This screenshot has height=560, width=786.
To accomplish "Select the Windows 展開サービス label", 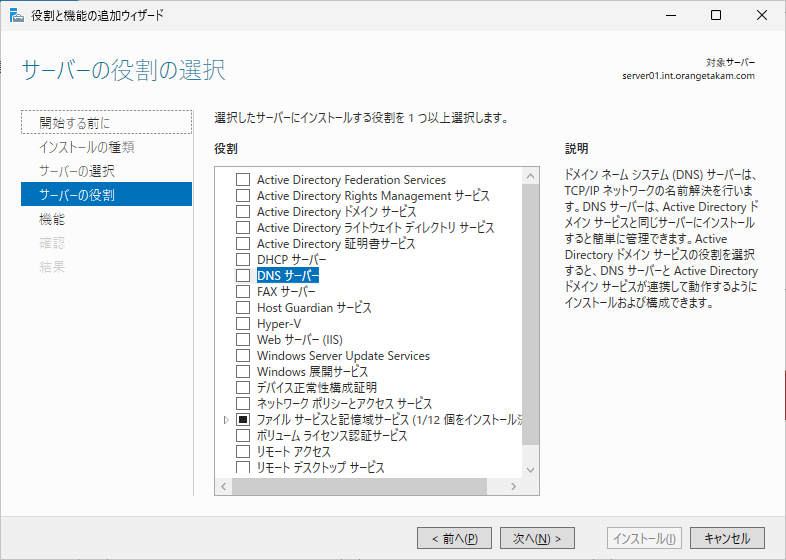I will pos(312,372).
